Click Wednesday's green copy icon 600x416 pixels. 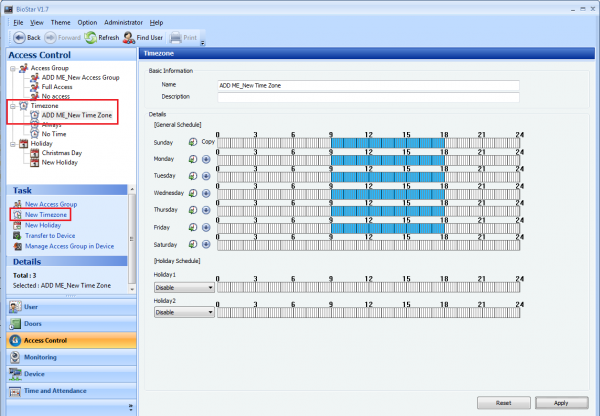[x=192, y=193]
